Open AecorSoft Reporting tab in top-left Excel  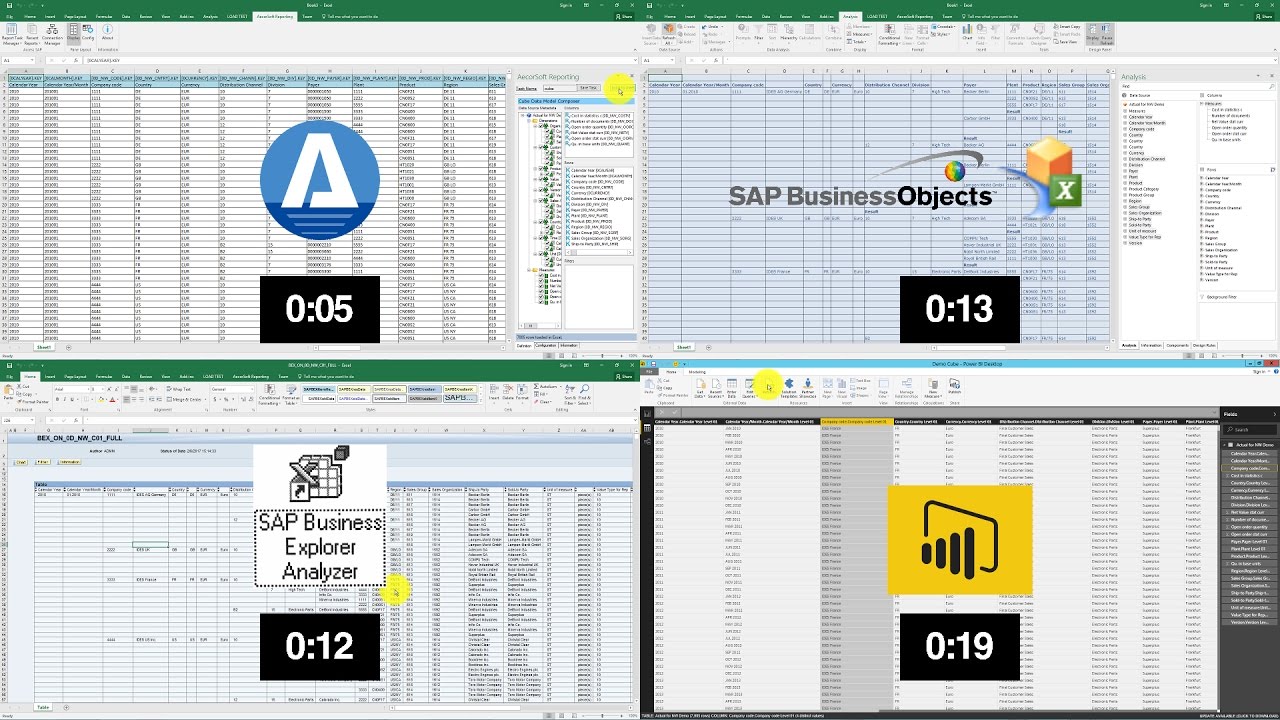coord(275,16)
